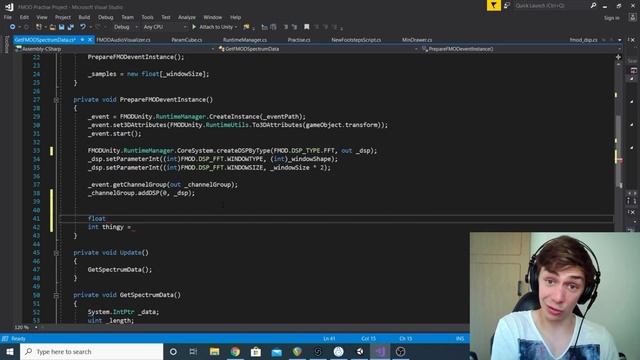Click in the Quick Launch search box
Viewport: 640px width, 360px height.
tap(551, 6)
